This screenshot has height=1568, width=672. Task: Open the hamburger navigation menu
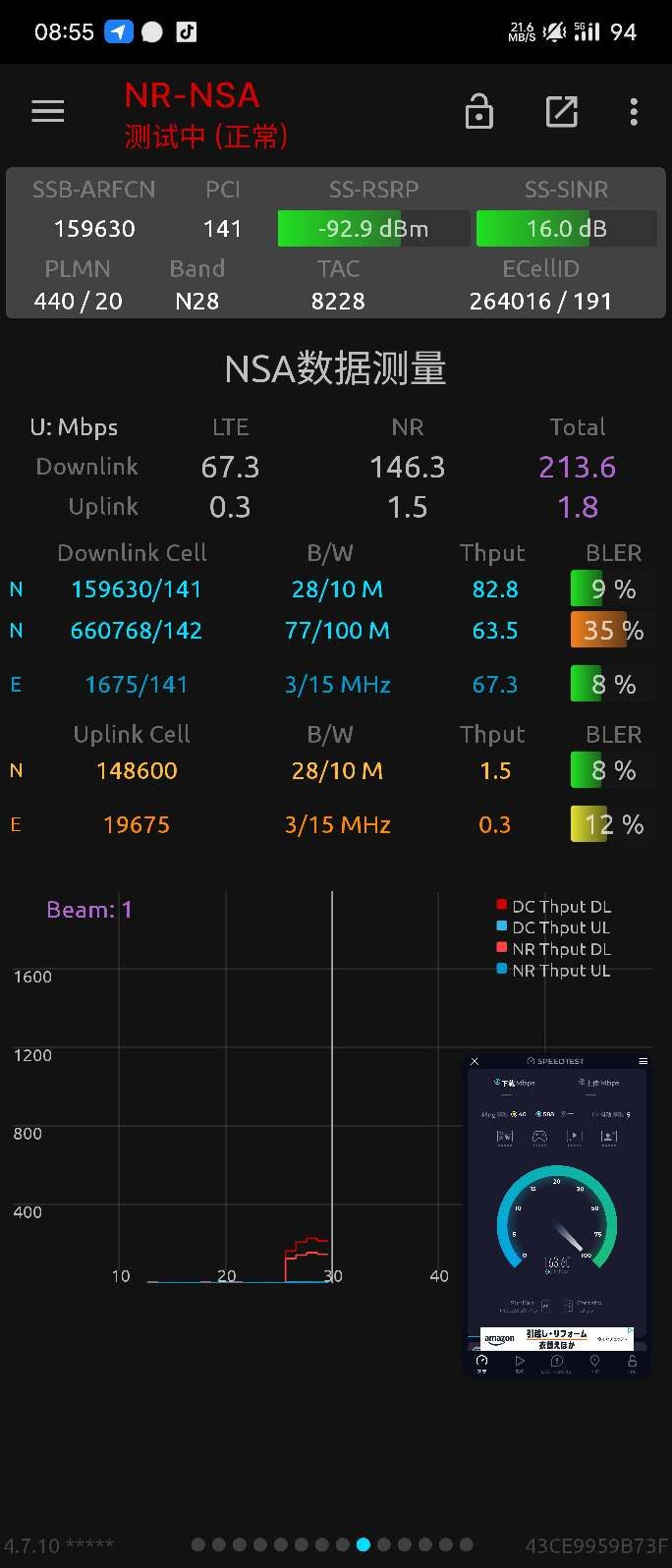pos(47,112)
